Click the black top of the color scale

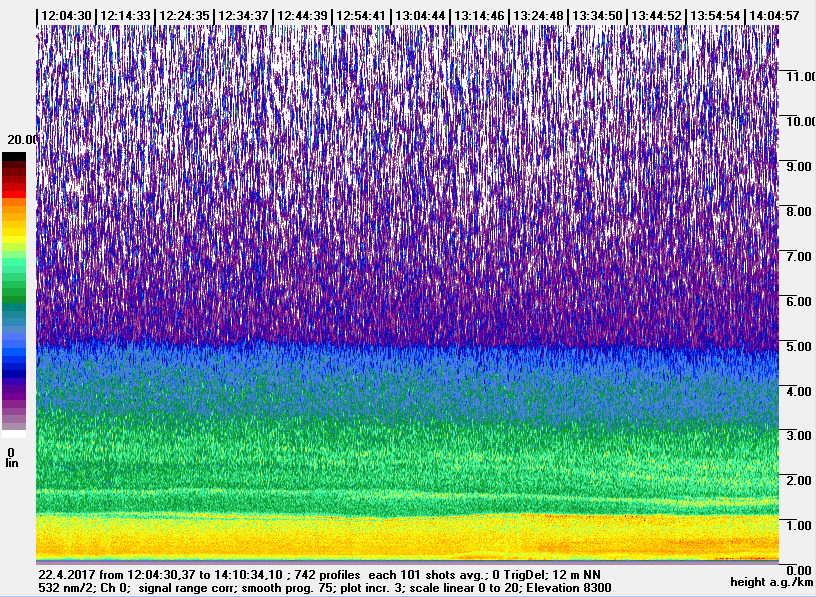(14, 157)
